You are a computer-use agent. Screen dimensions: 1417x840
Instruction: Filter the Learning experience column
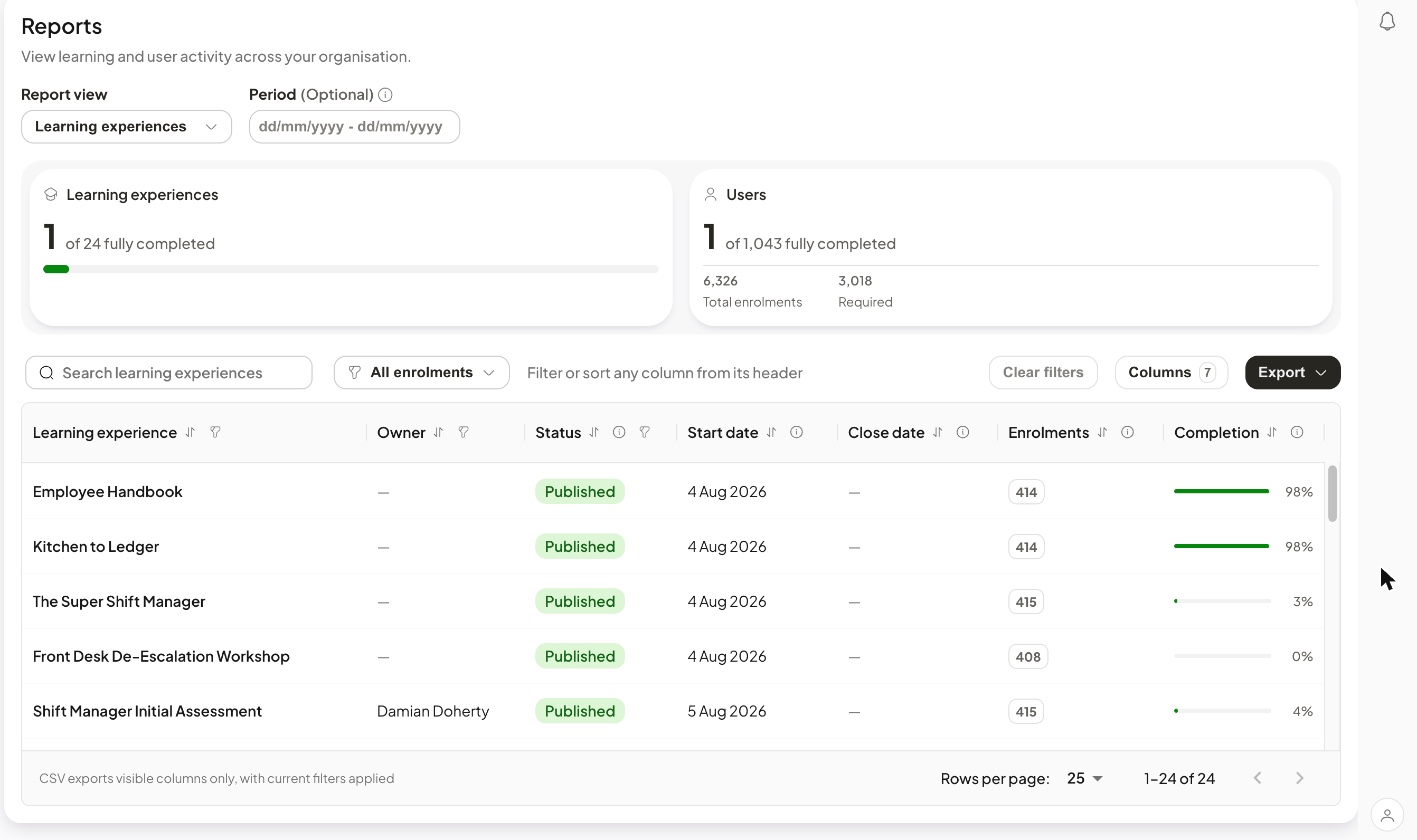[x=215, y=433]
